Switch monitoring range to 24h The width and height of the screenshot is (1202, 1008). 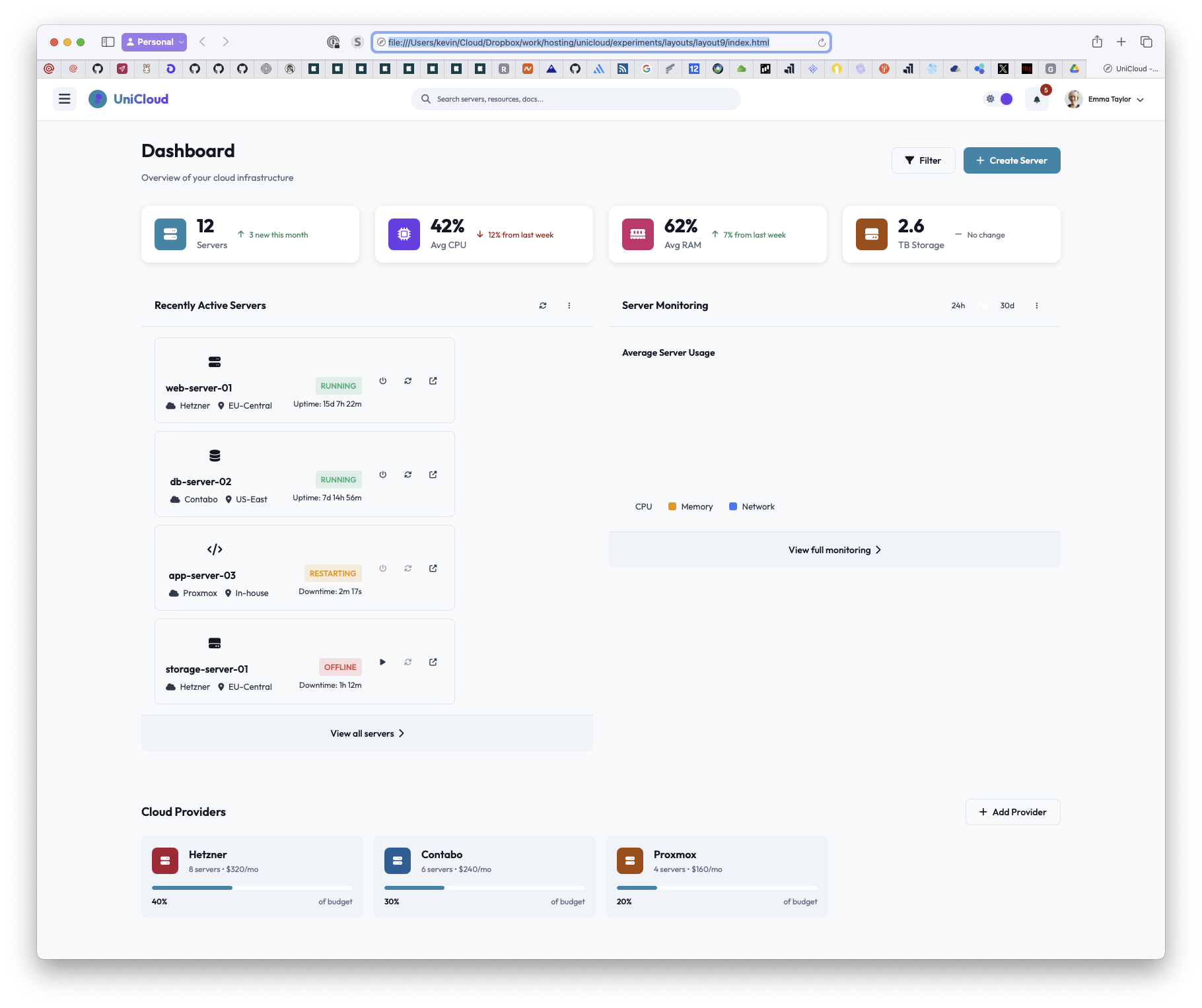pyautogui.click(x=958, y=306)
